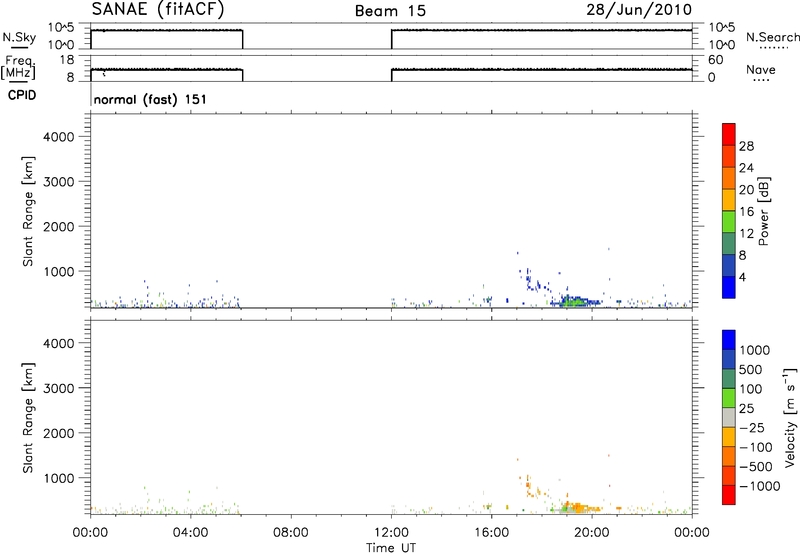The width and height of the screenshot is (800, 554).
Task: Click the "Freq. [MHz]" axis label
Action: click(19, 67)
